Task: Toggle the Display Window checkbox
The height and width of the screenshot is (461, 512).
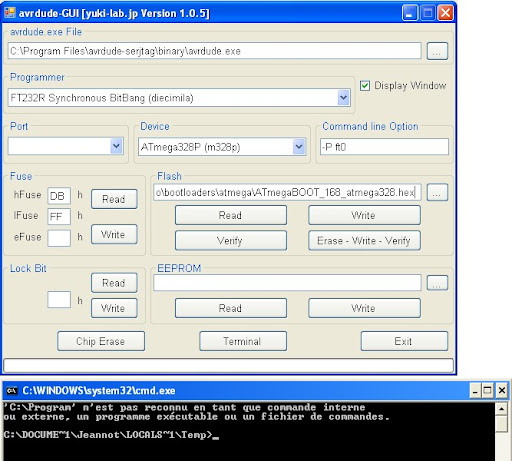Action: tap(365, 86)
